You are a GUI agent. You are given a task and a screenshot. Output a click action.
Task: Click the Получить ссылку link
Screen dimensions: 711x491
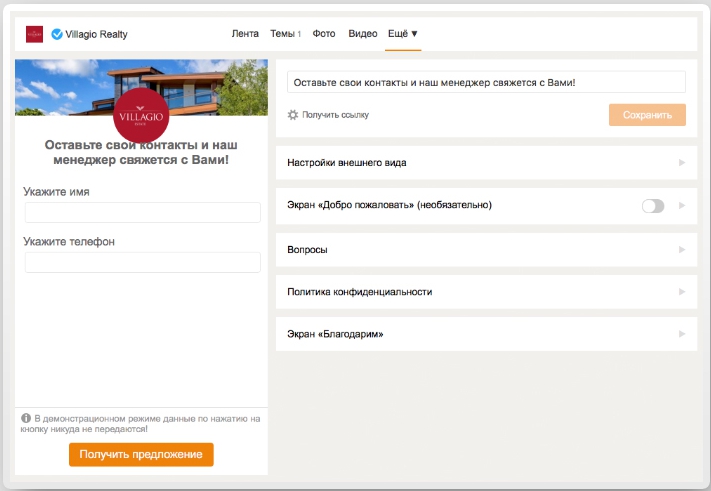point(335,115)
